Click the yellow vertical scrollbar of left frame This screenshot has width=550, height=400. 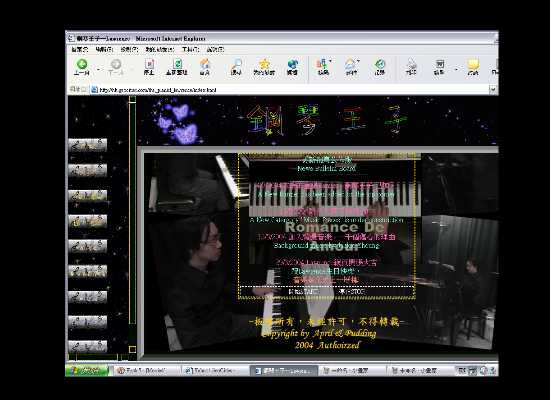coord(132,224)
